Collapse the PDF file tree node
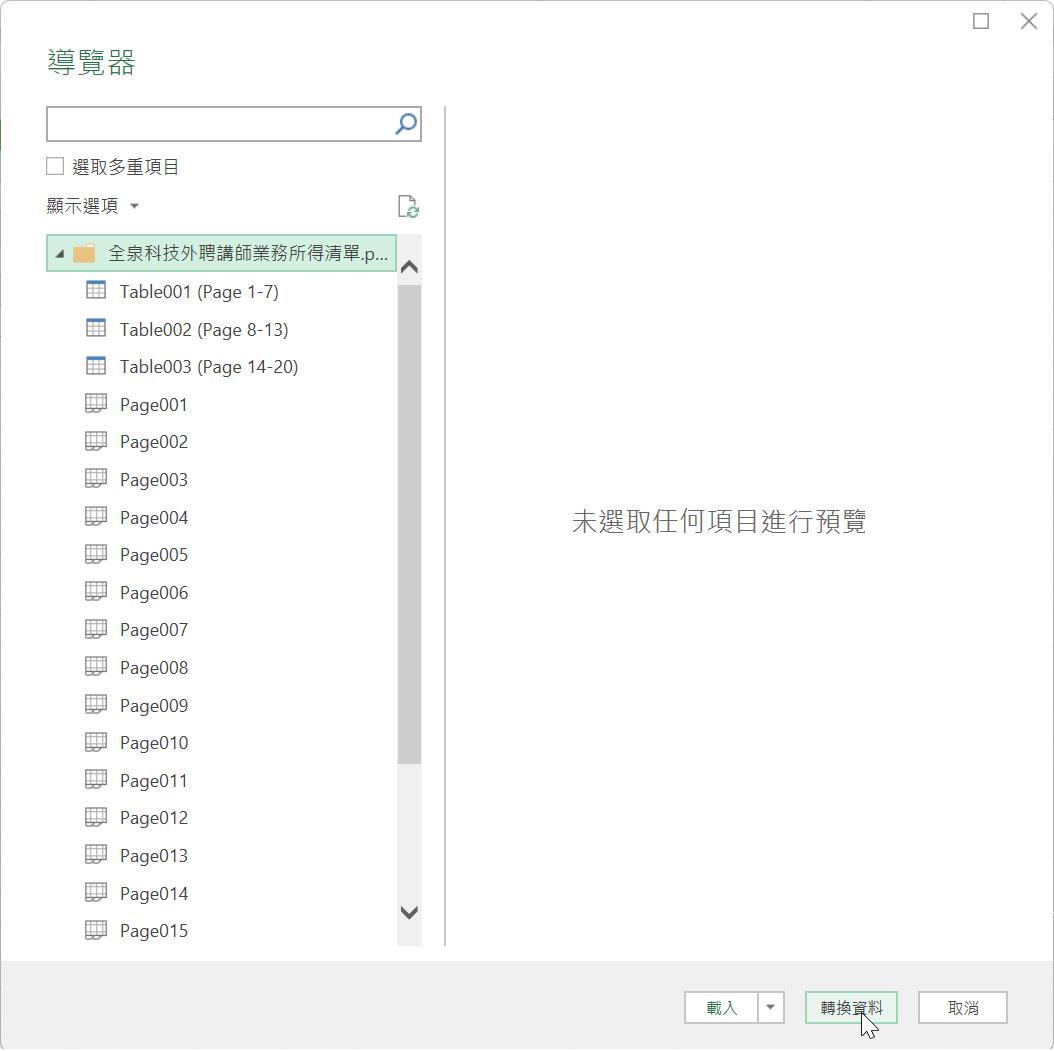 [x=60, y=254]
